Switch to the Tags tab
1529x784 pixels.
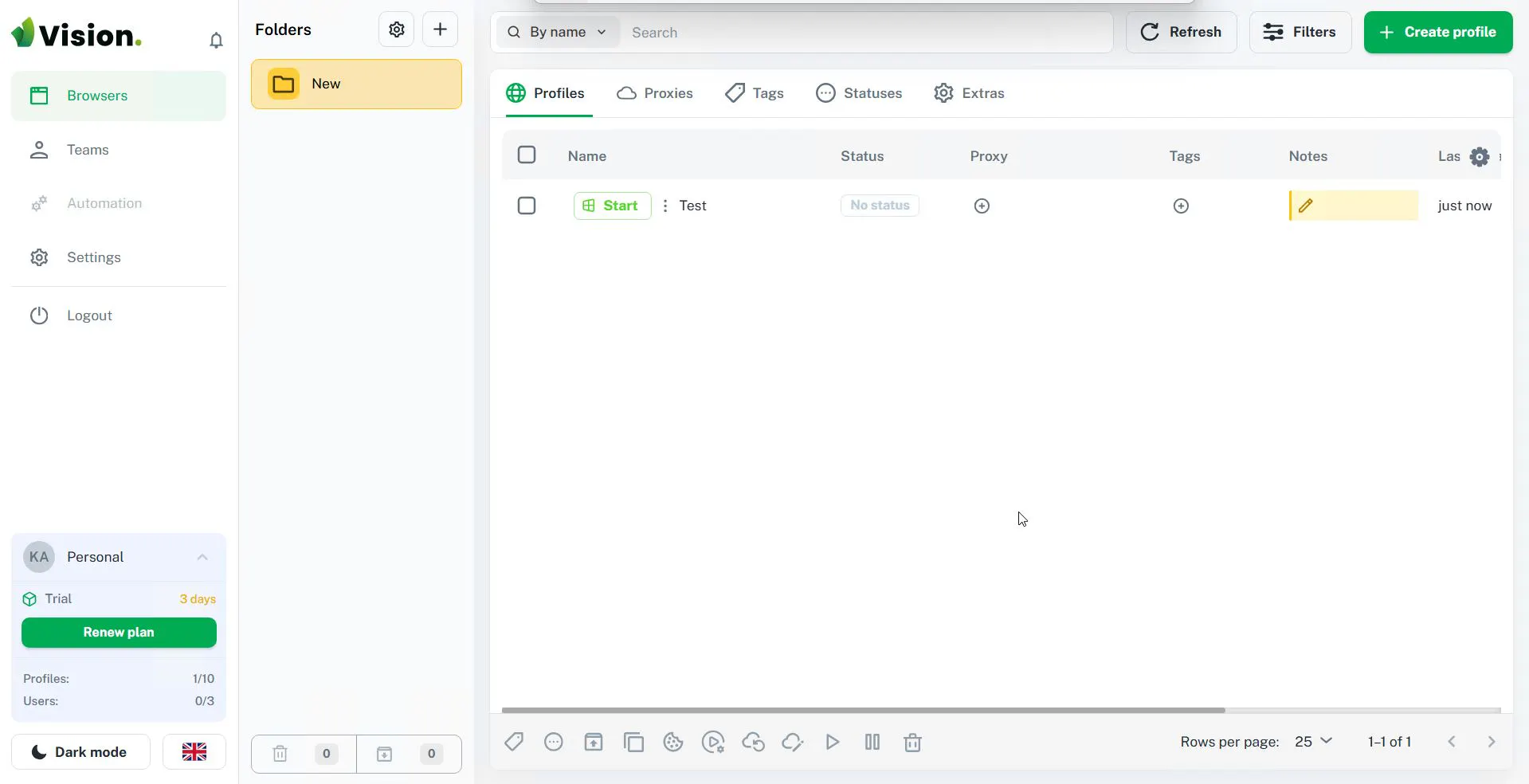point(755,93)
